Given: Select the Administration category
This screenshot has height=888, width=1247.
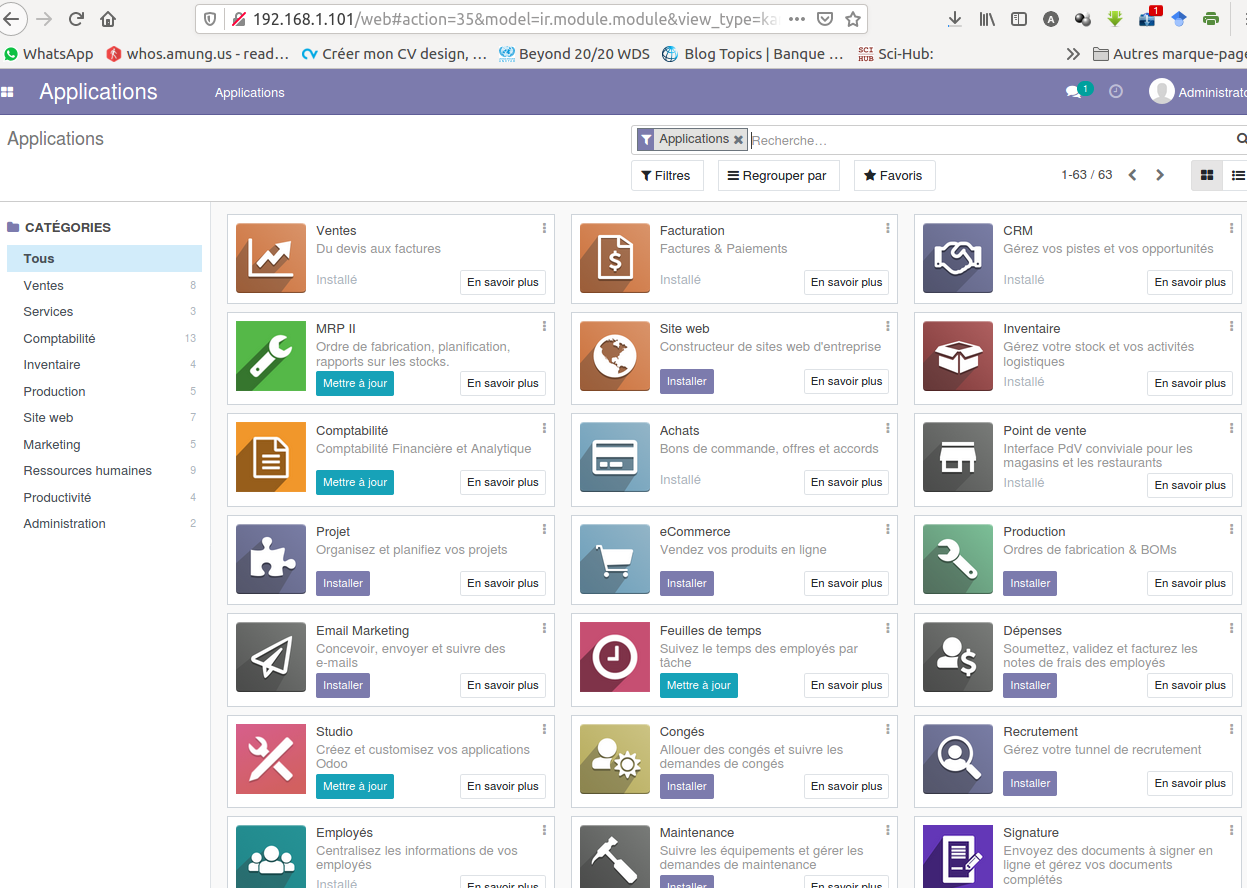Looking at the screenshot, I should [104, 523].
